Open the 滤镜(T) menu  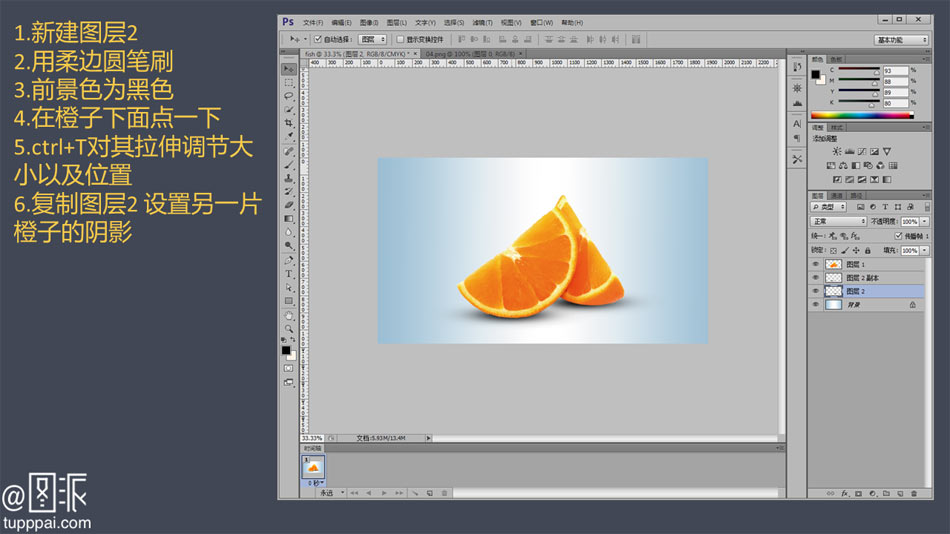click(x=483, y=21)
